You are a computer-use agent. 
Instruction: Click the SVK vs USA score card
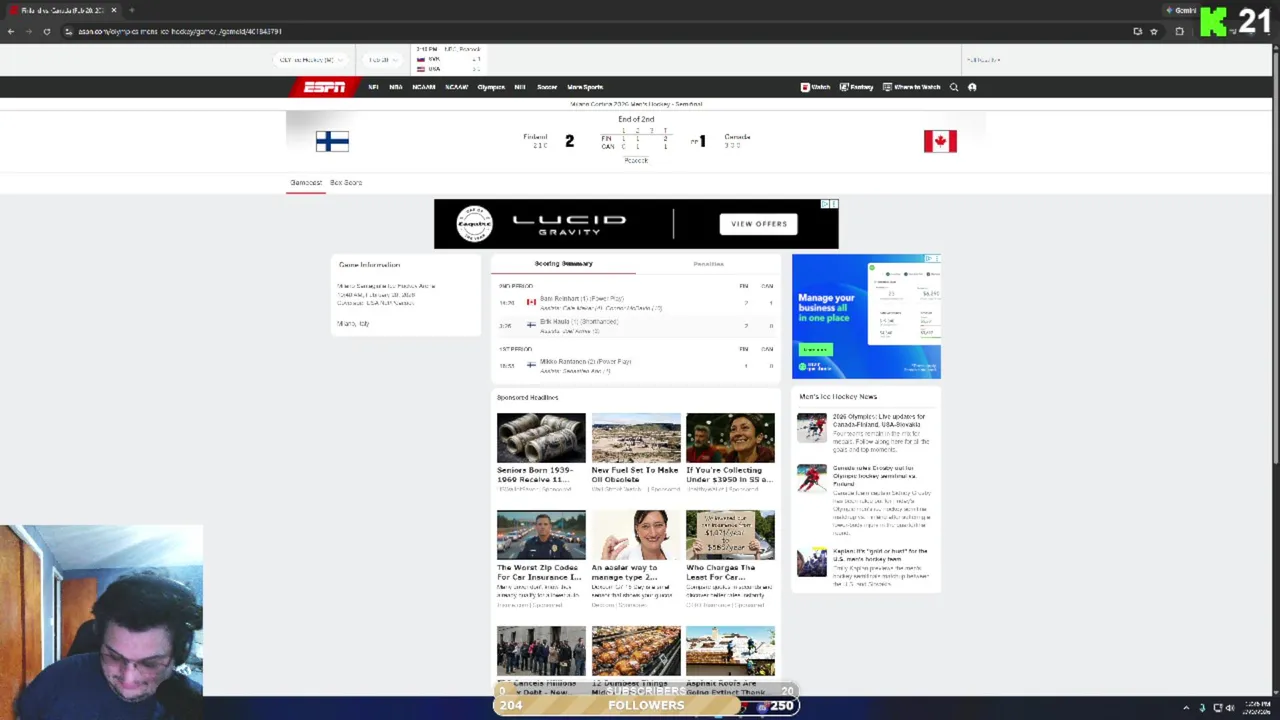coord(448,60)
